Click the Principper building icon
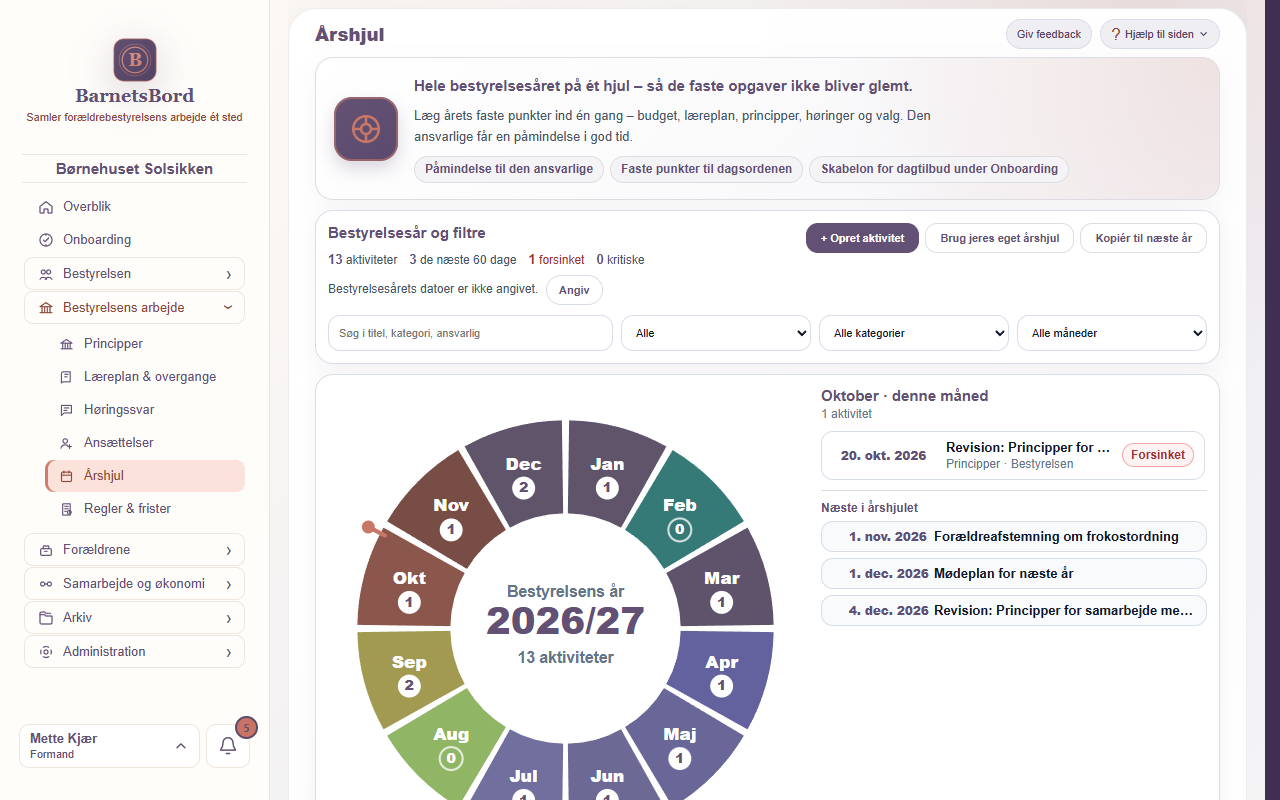This screenshot has height=800, width=1280. pos(66,344)
